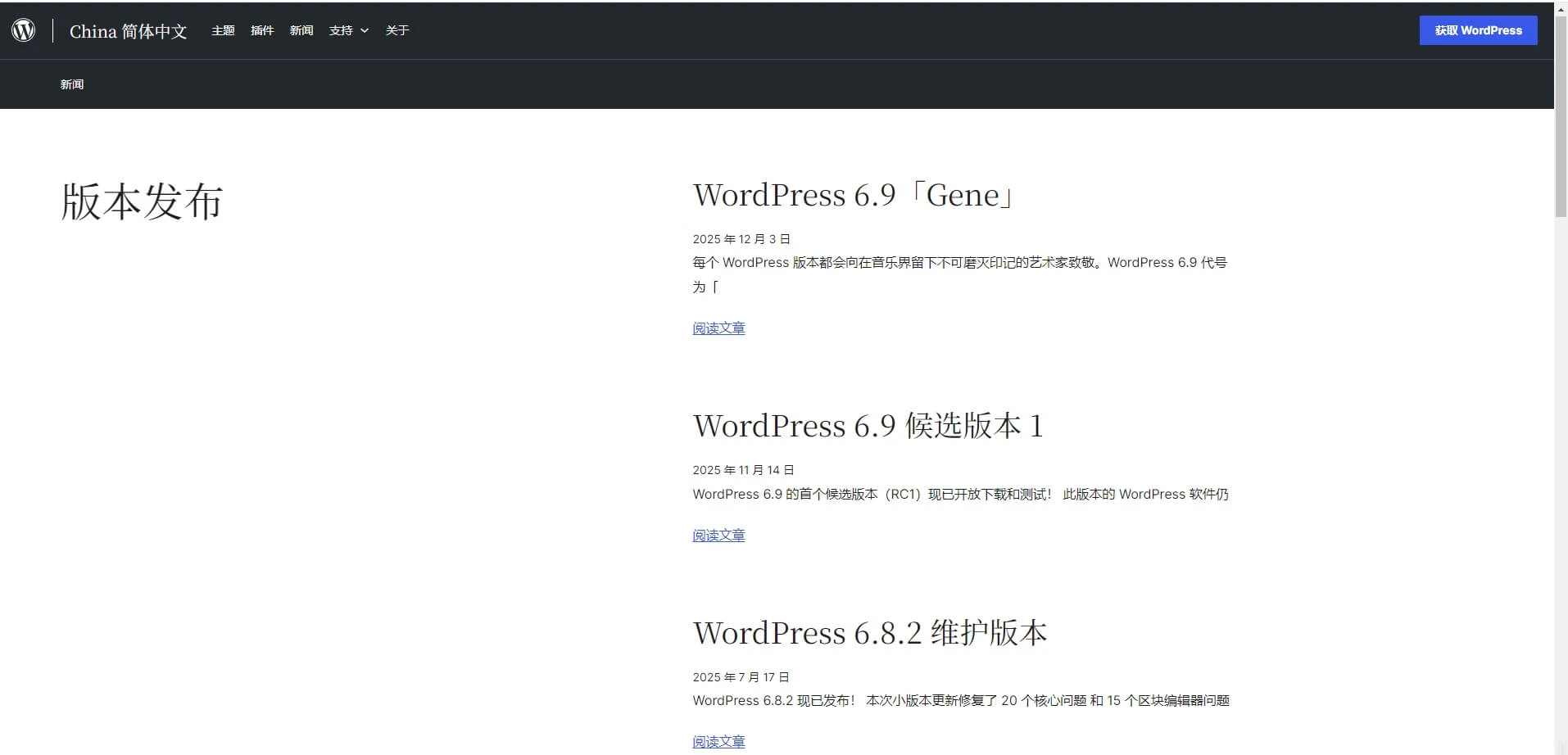Click 阅读文章 under WordPress 6.9 Gene
The height and width of the screenshot is (755, 1568).
pos(718,328)
